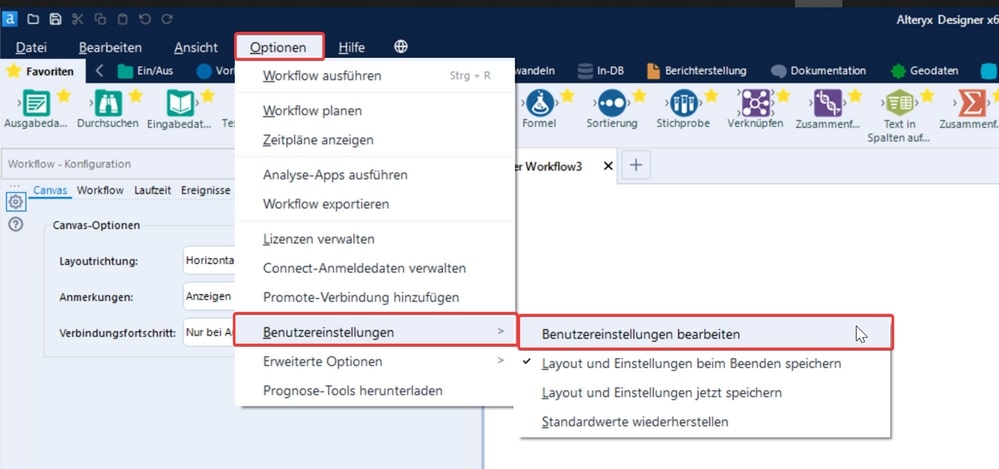Viewport: 999px width, 469px height.
Task: Select the Sortierung tool icon
Action: 610,103
